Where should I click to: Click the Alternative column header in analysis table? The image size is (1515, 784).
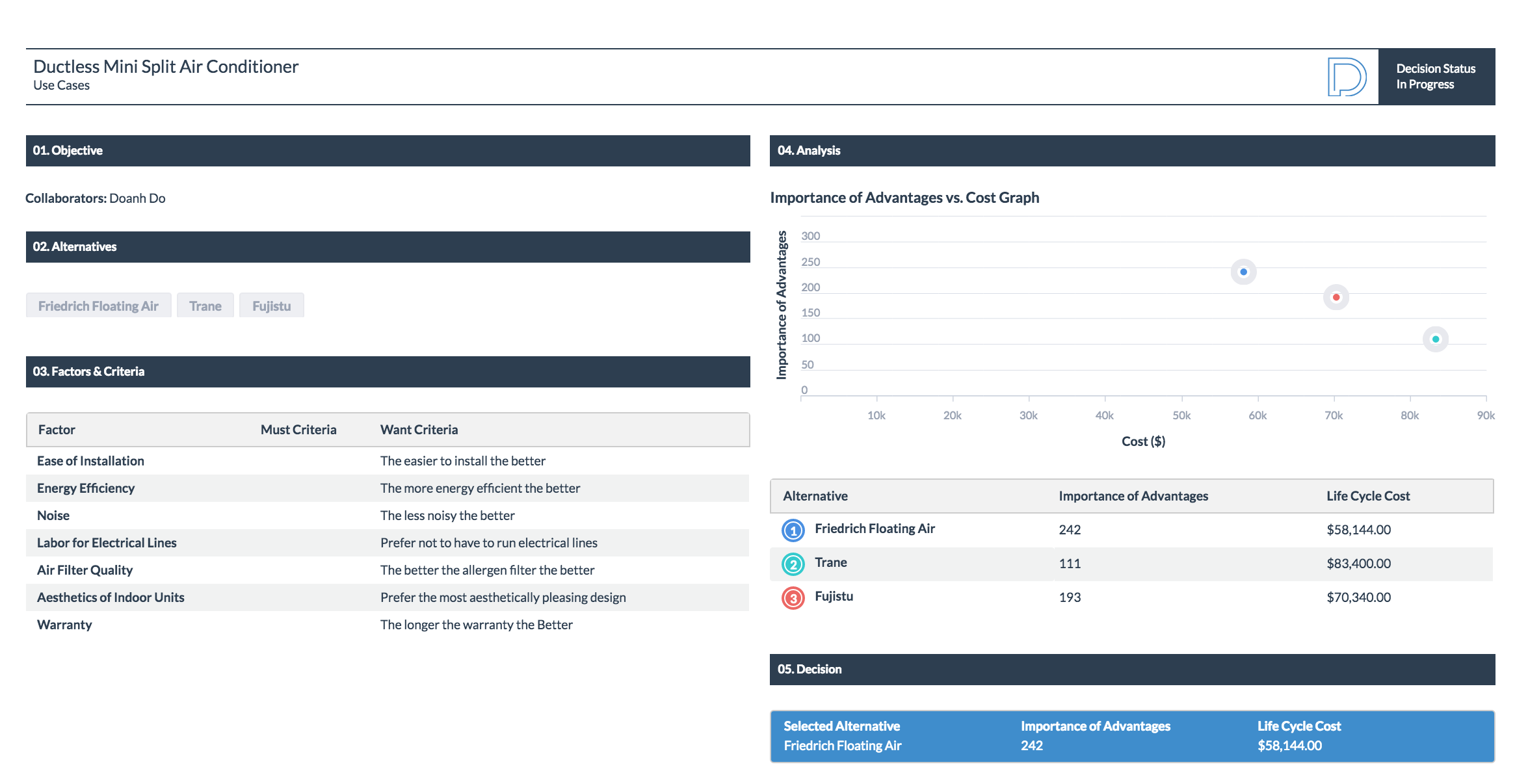pyautogui.click(x=815, y=496)
